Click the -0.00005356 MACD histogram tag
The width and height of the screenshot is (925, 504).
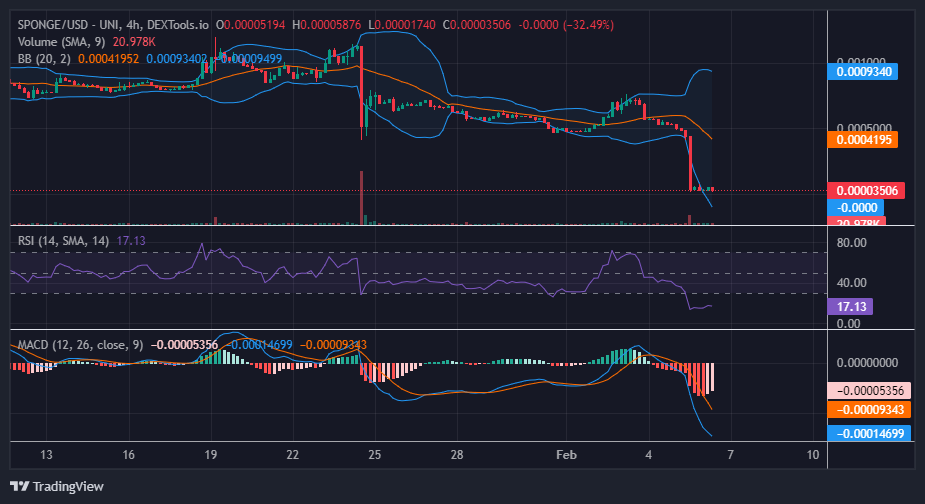pos(870,391)
